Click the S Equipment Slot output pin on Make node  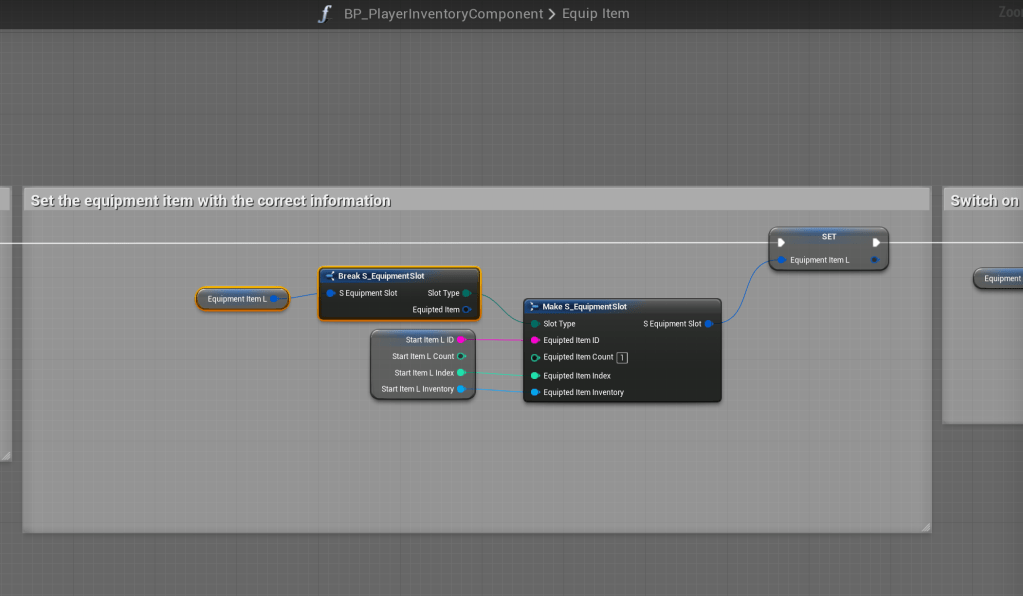(x=709, y=324)
